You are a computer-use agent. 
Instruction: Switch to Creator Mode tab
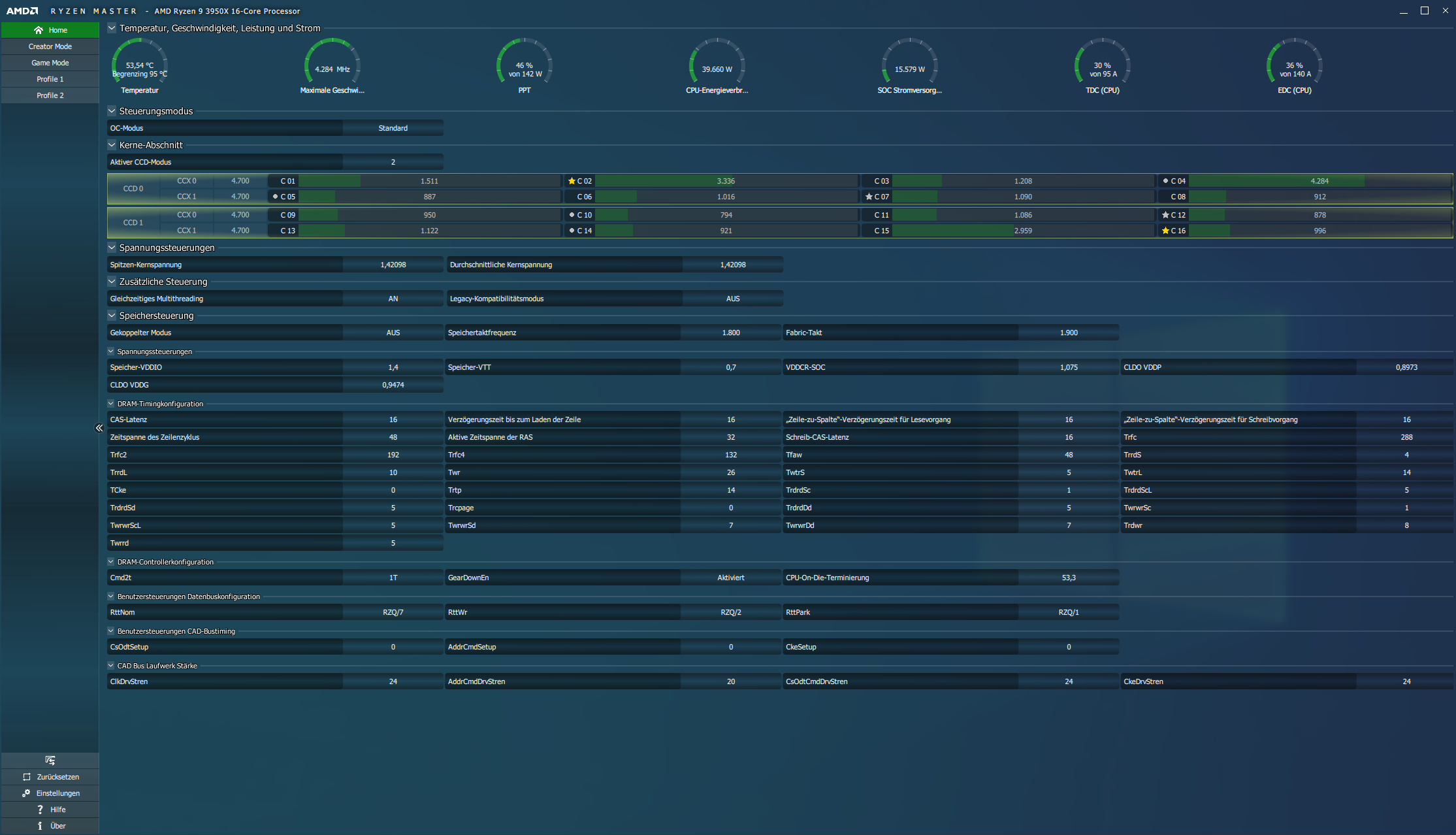[x=50, y=46]
